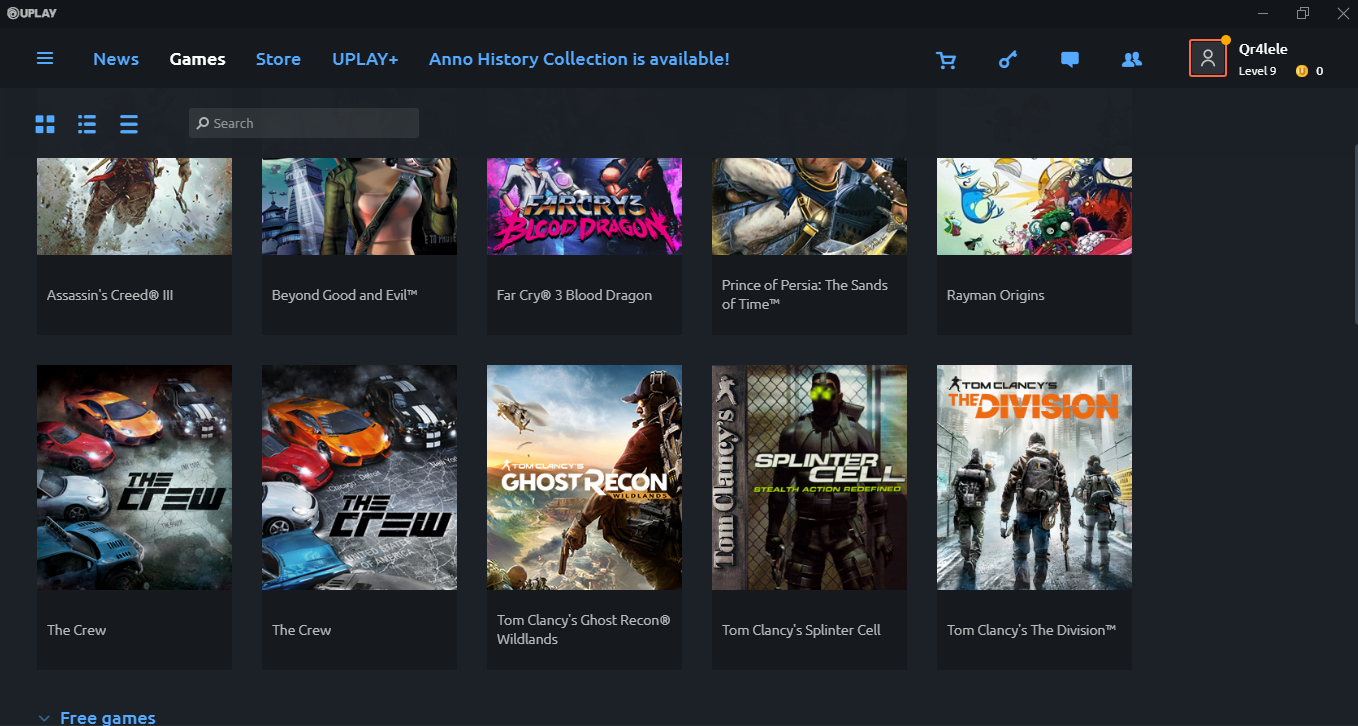Click the game library Search field
1358x726 pixels.
point(304,123)
